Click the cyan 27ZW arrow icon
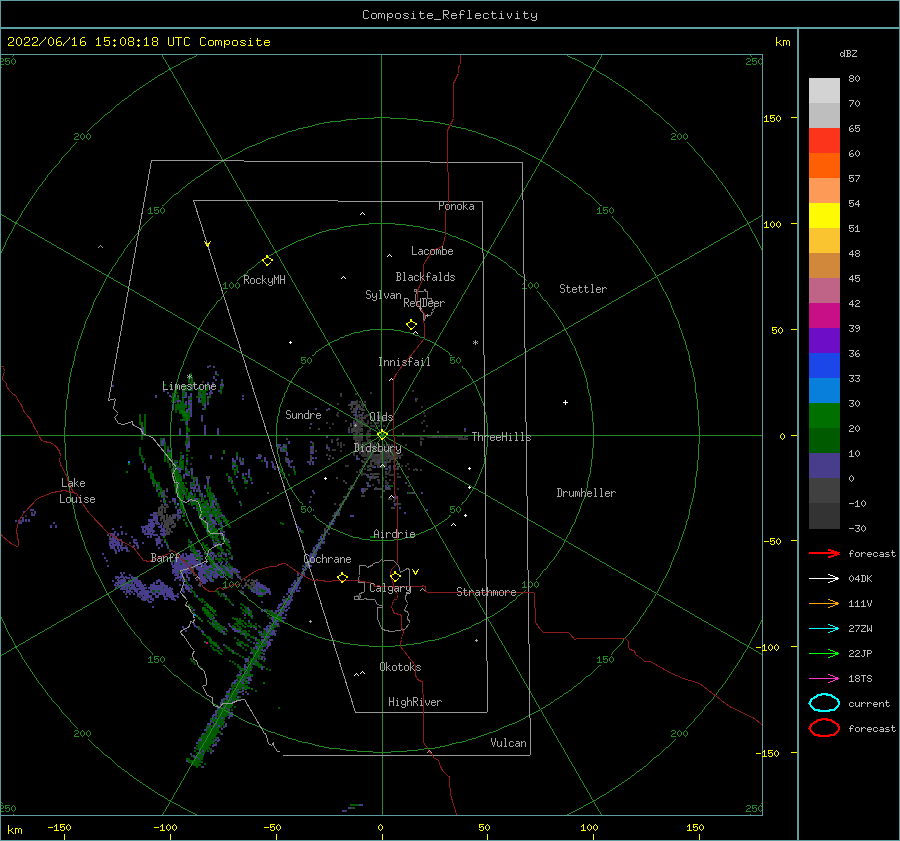This screenshot has width=900, height=841. click(x=824, y=628)
